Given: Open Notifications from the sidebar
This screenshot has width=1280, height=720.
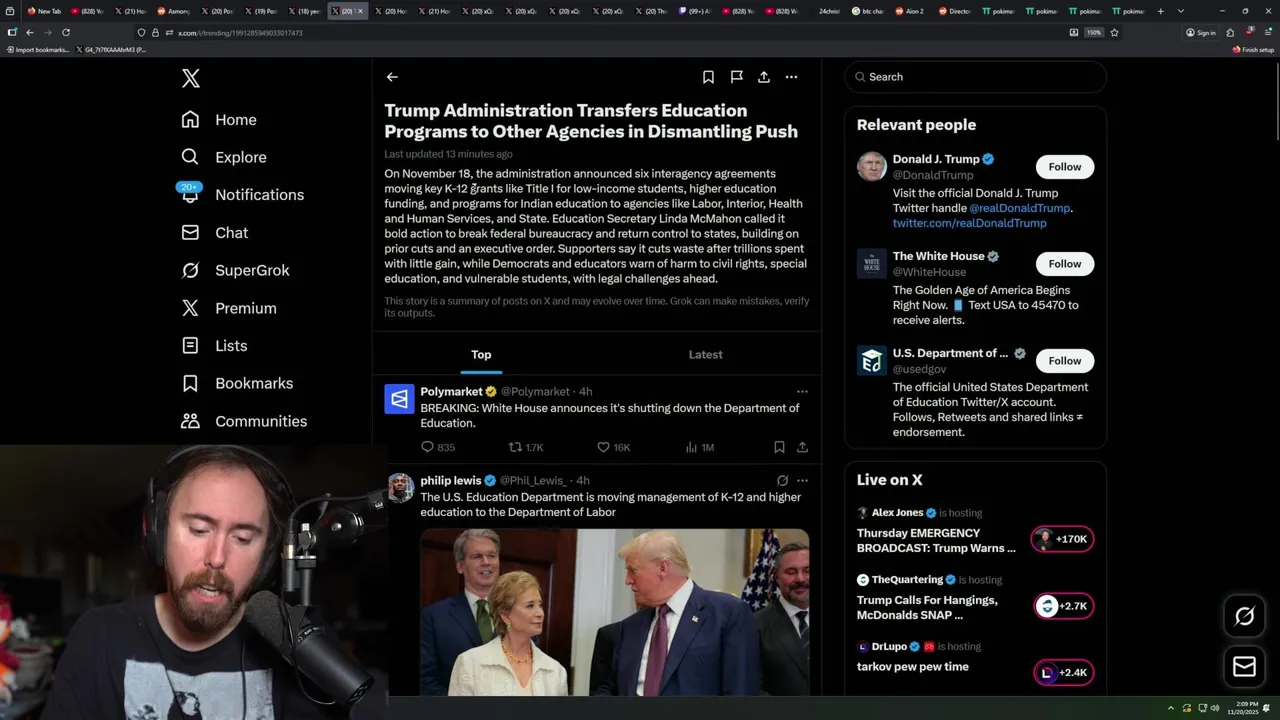Looking at the screenshot, I should (x=242, y=195).
